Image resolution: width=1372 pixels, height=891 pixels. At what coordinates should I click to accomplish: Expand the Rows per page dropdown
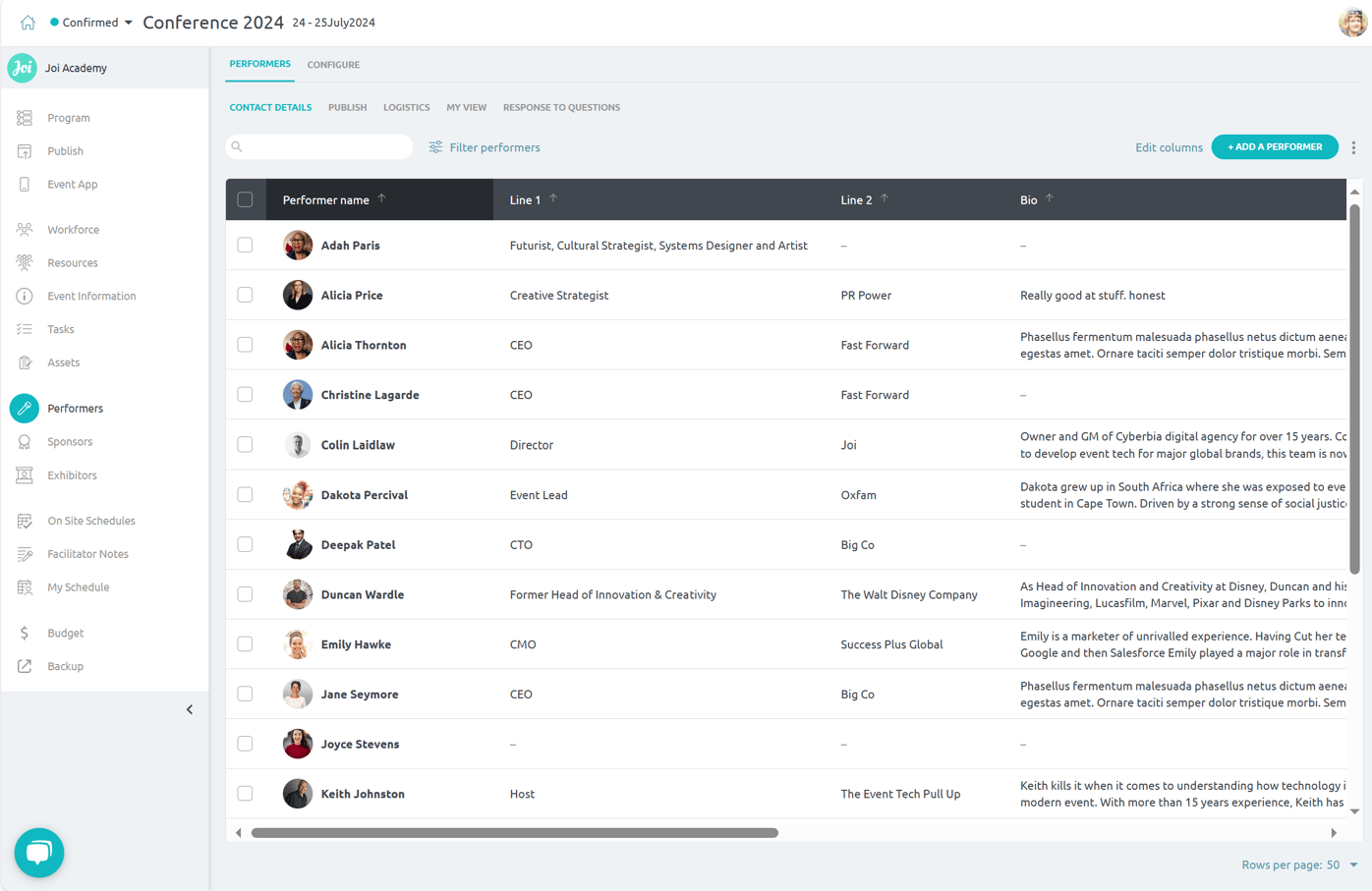[1353, 865]
